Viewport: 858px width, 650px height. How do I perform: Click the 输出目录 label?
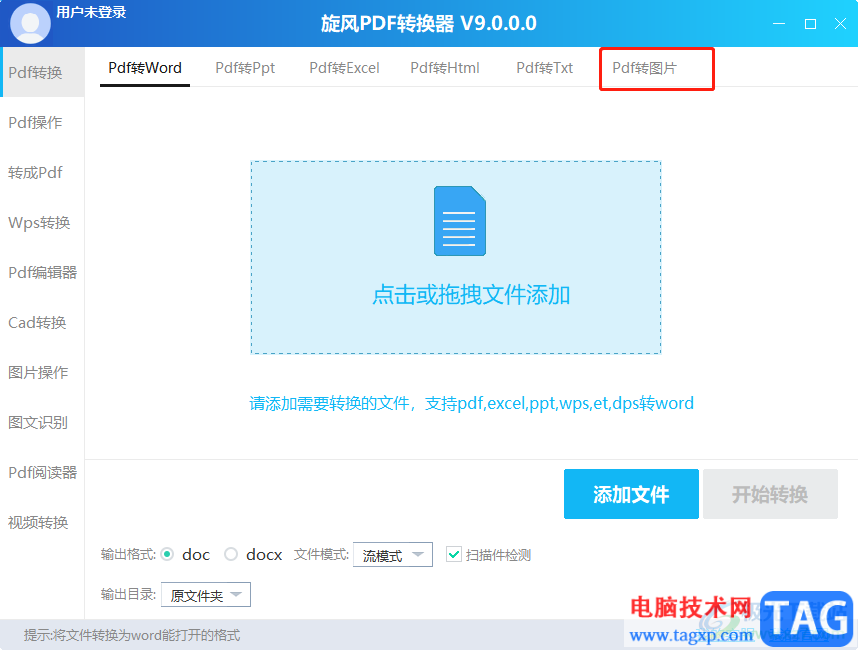128,594
